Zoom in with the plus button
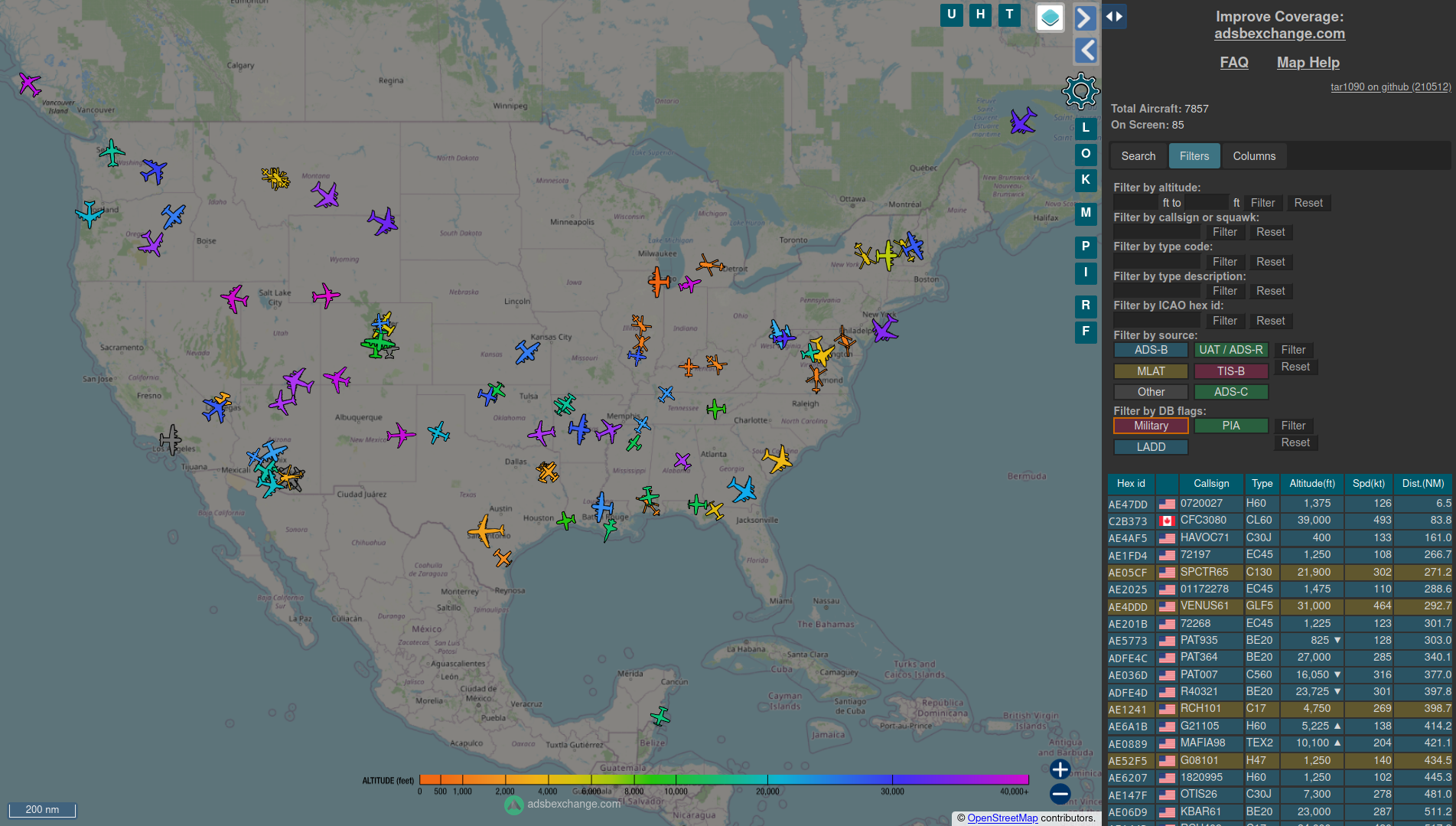 pos(1060,769)
